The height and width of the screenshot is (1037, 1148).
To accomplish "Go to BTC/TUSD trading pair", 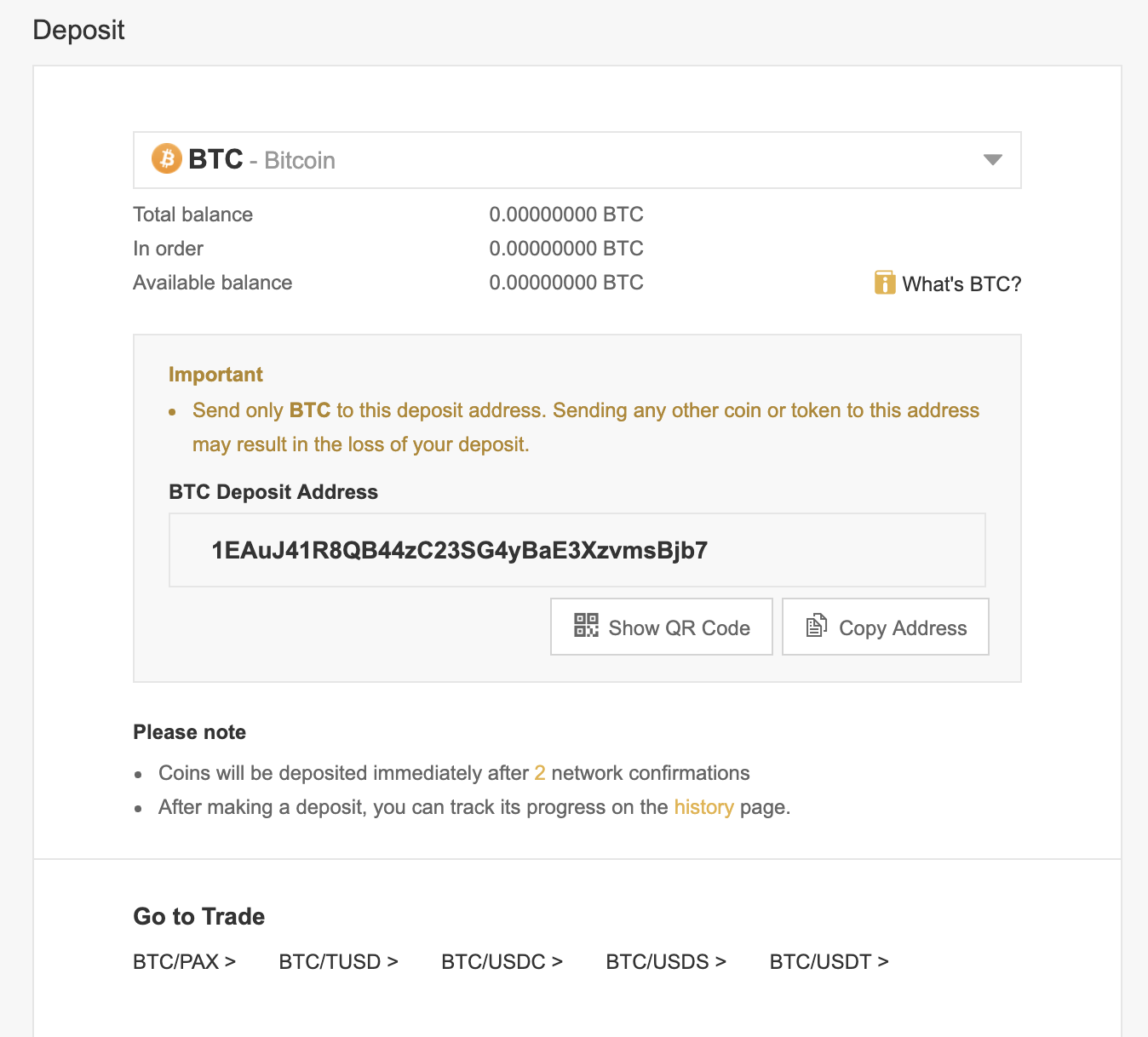I will click(339, 962).
